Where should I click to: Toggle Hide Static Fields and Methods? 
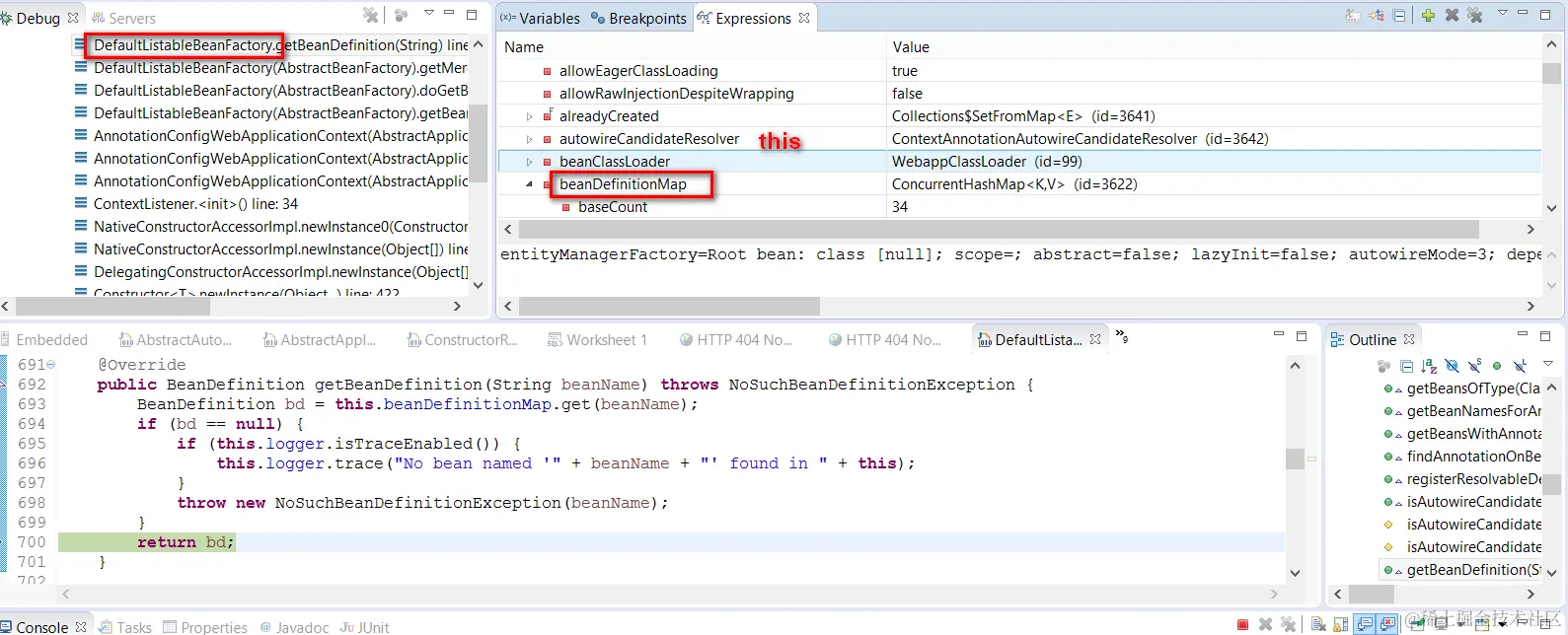click(x=1474, y=366)
